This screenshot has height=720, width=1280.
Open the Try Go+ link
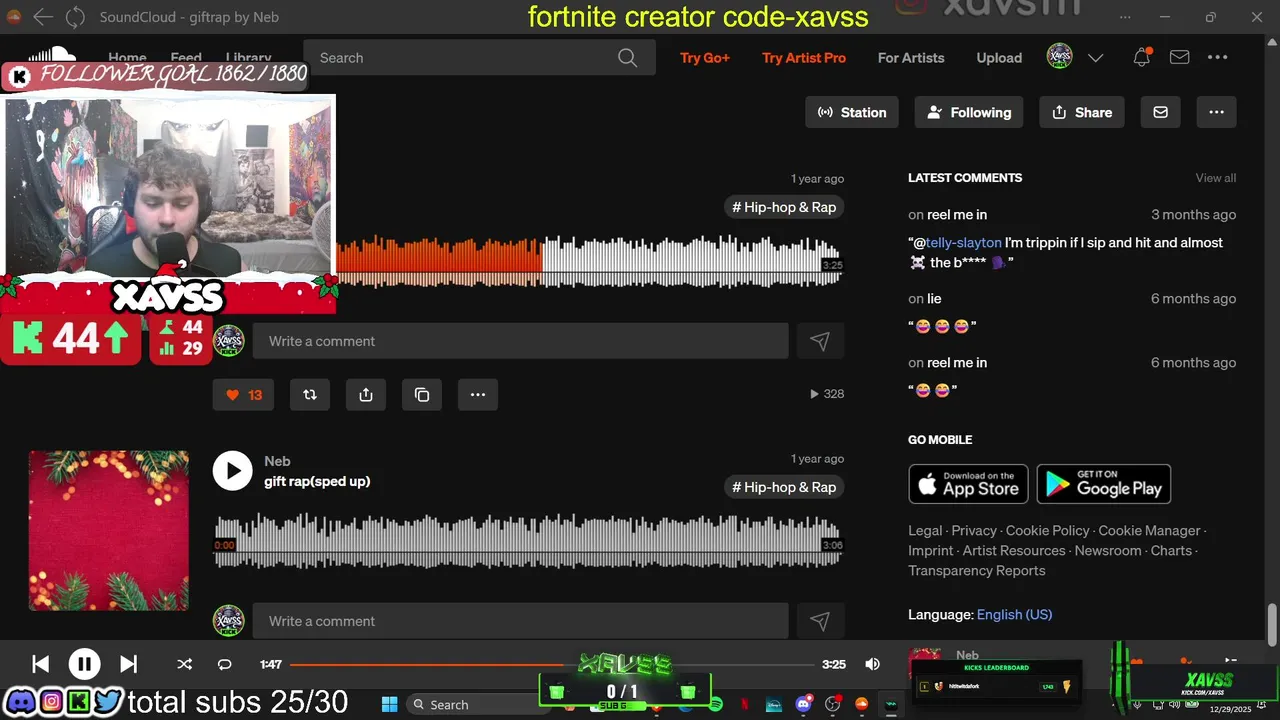pyautogui.click(x=705, y=58)
